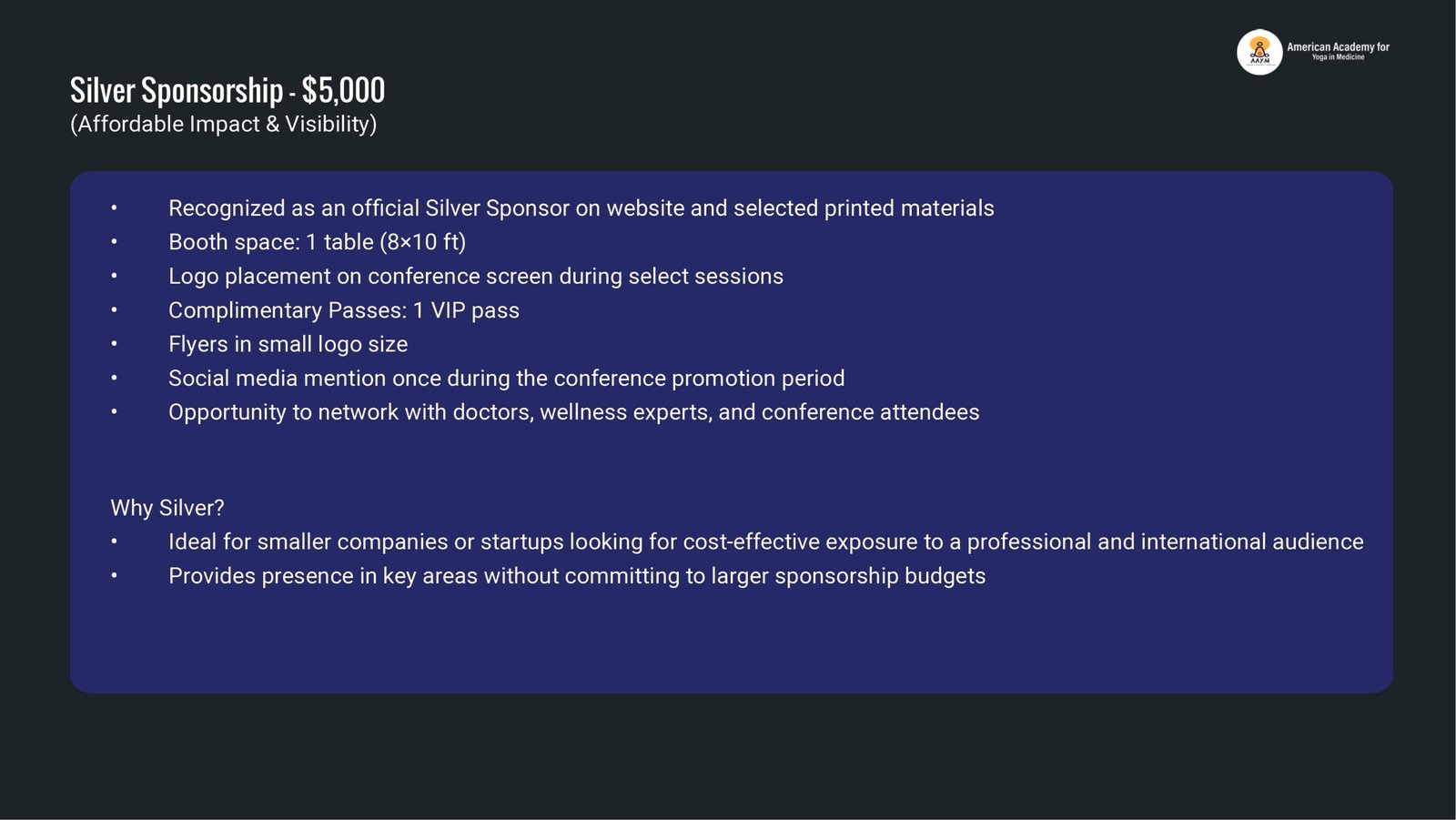The image size is (1456, 820).
Task: Click the bullet dot before 'Flyers in small logo size'
Action: coord(115,344)
